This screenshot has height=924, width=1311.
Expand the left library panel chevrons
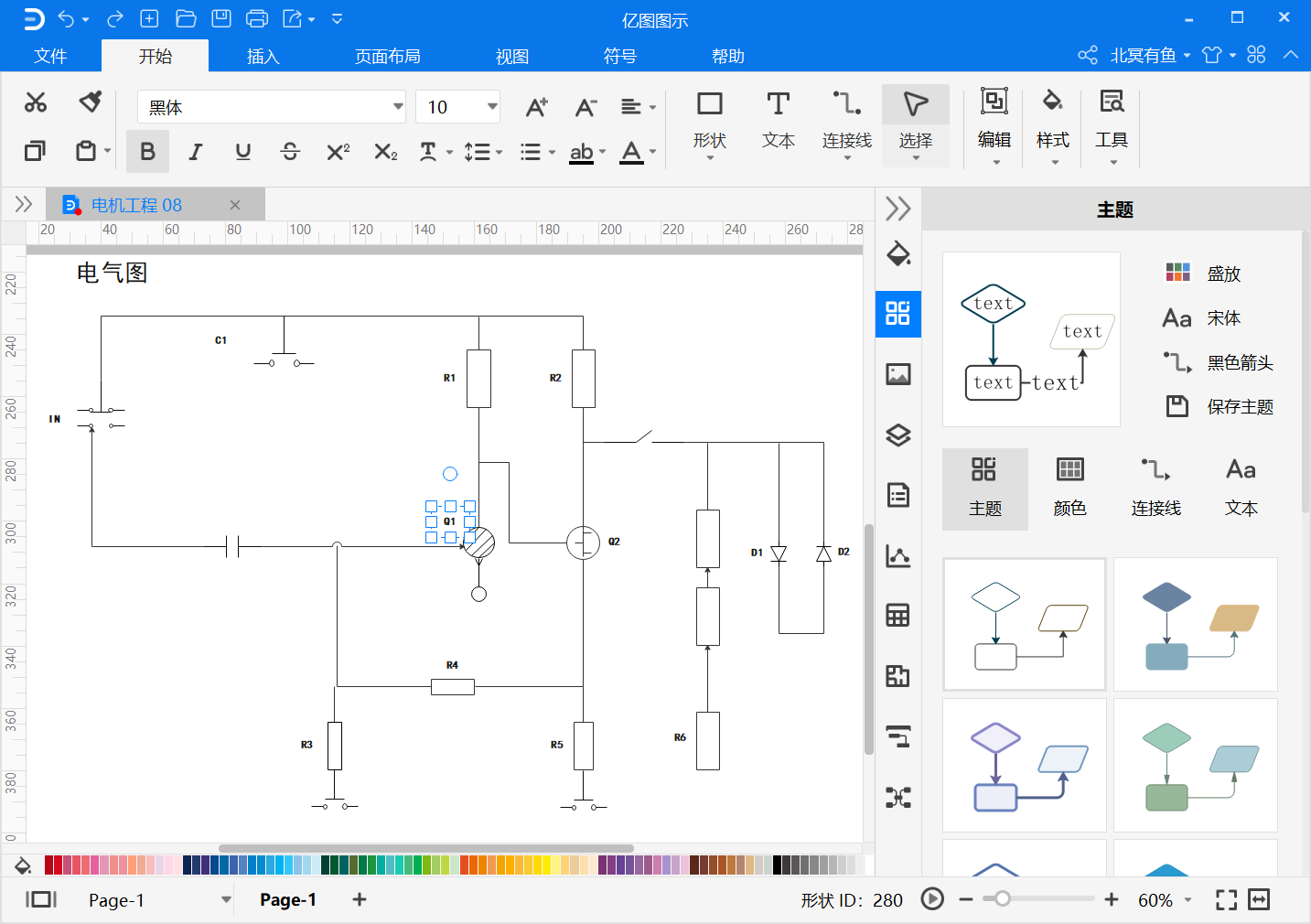[24, 204]
